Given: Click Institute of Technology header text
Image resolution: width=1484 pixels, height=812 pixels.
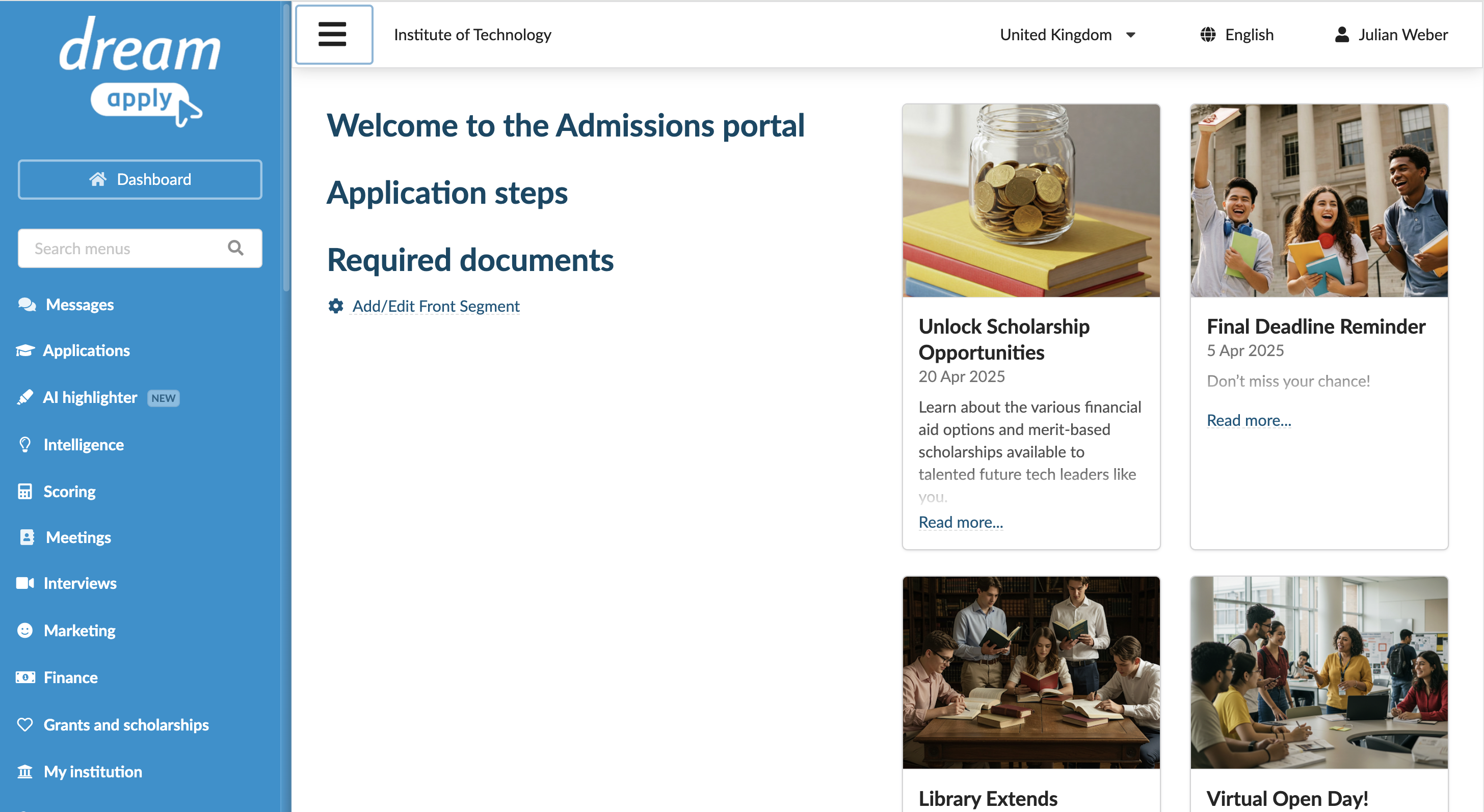Looking at the screenshot, I should pos(472,35).
